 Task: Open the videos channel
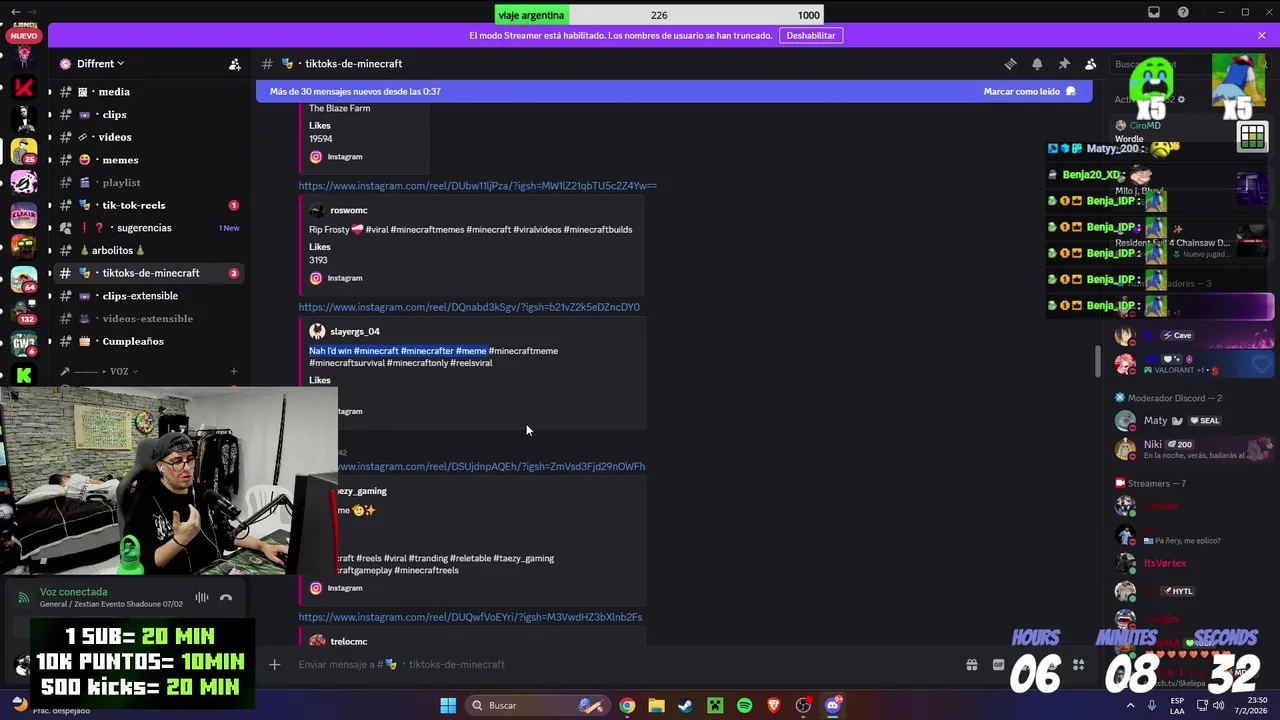click(x=149, y=137)
